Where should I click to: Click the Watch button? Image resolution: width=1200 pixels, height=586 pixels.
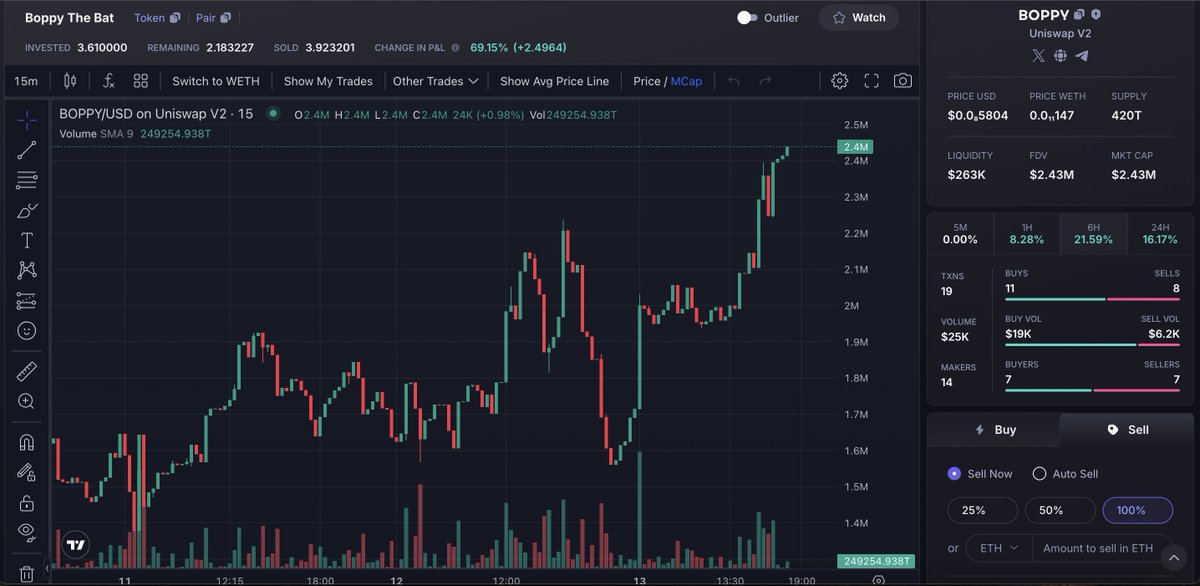coord(858,18)
